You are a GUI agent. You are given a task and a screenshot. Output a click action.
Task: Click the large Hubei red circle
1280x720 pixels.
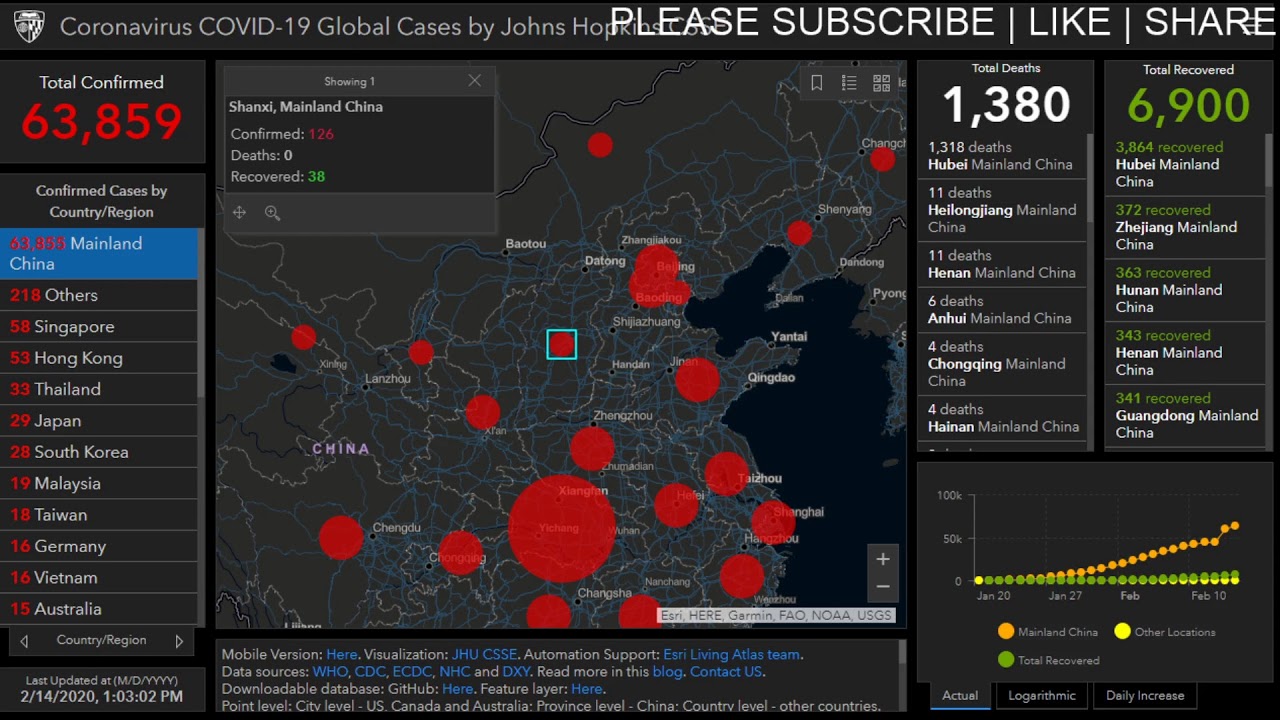coord(562,528)
